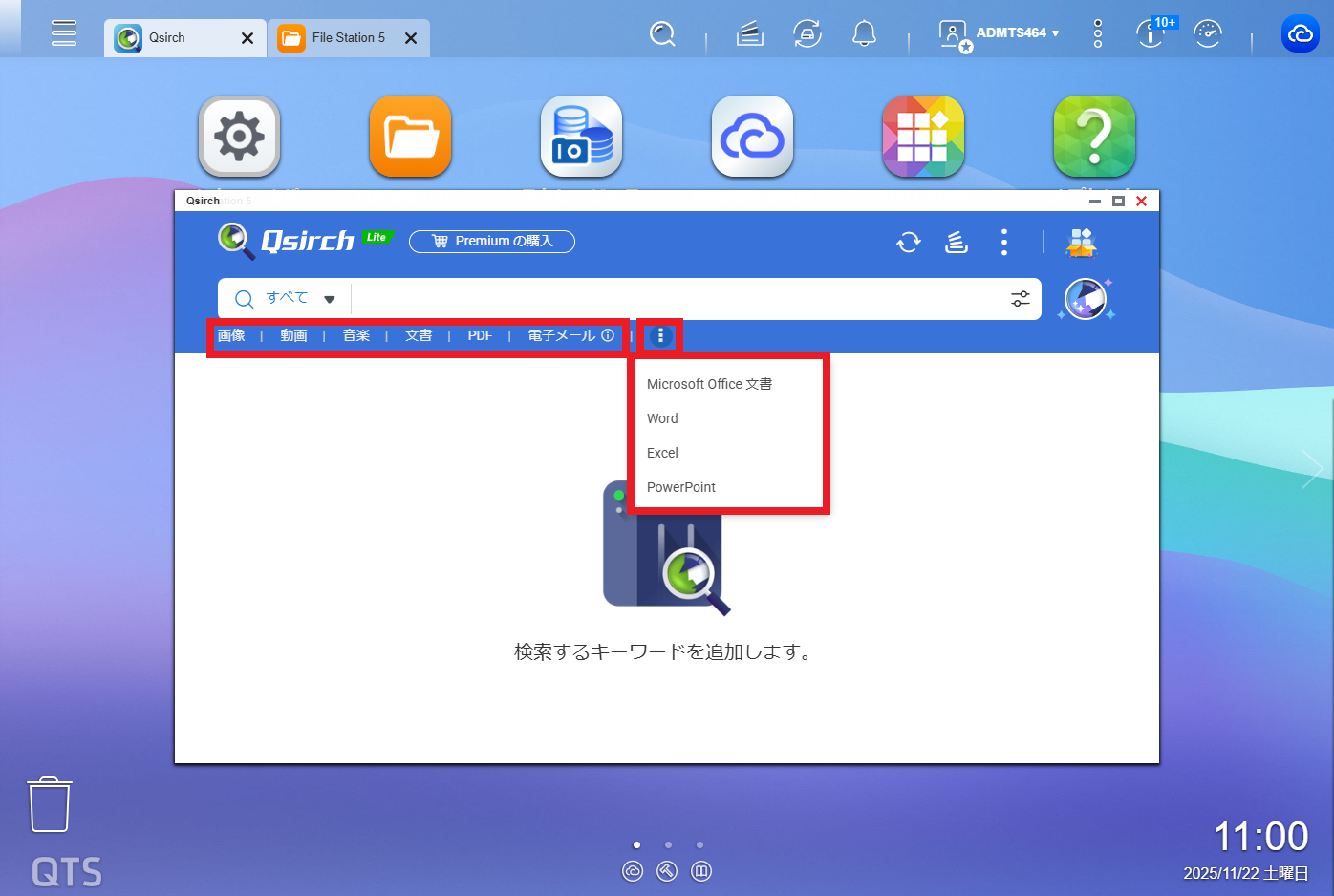Image resolution: width=1334 pixels, height=896 pixels.
Task: Filter results by 文書
Action: pos(419,335)
